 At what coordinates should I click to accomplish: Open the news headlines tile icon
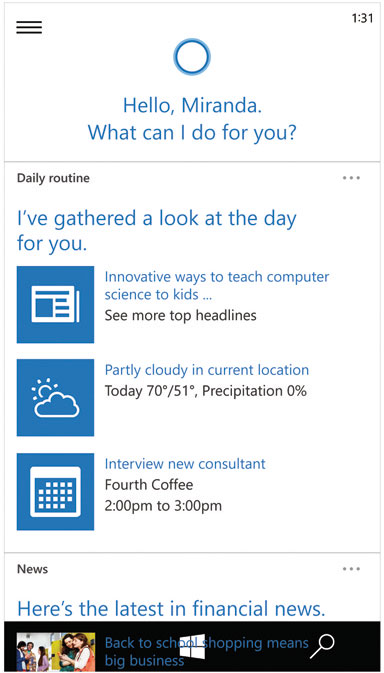pos(55,304)
